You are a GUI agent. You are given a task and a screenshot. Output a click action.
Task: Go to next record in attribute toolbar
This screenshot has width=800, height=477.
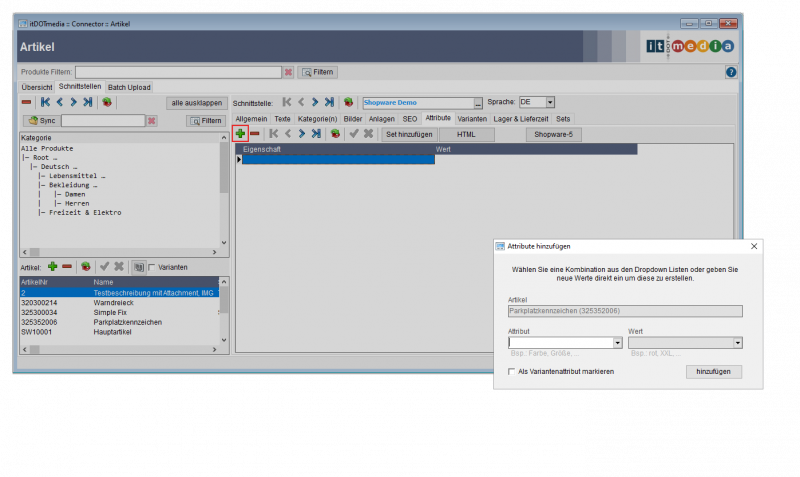[x=302, y=133]
